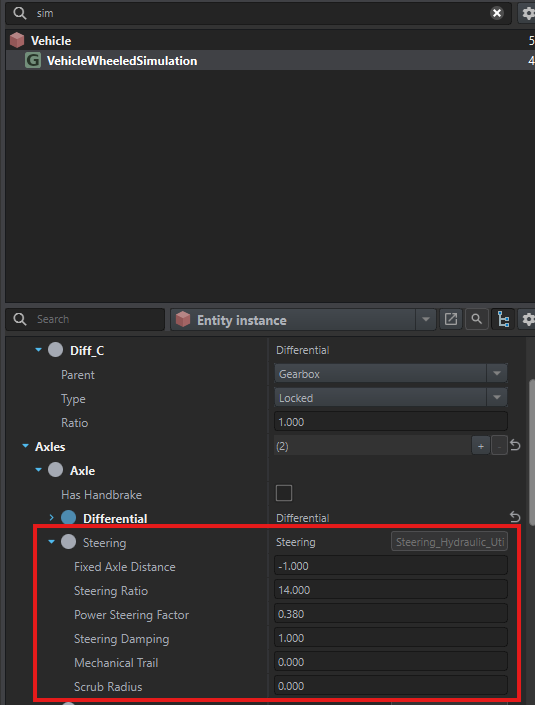Viewport: 535px width, 705px height.
Task: Open the Type Locked dropdown
Action: (x=391, y=398)
